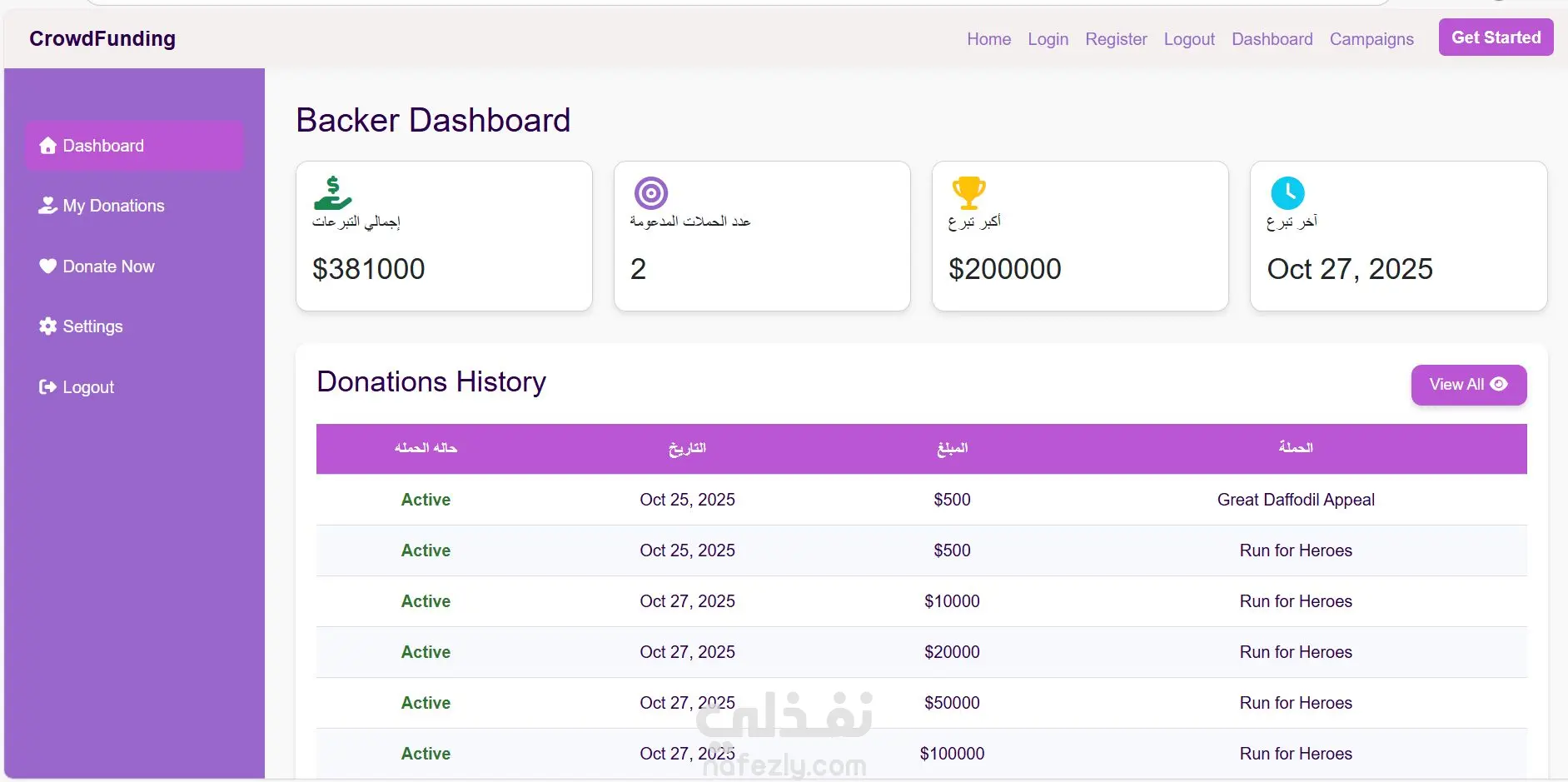
Task: Go to Register in top nav
Action: coord(1116,39)
